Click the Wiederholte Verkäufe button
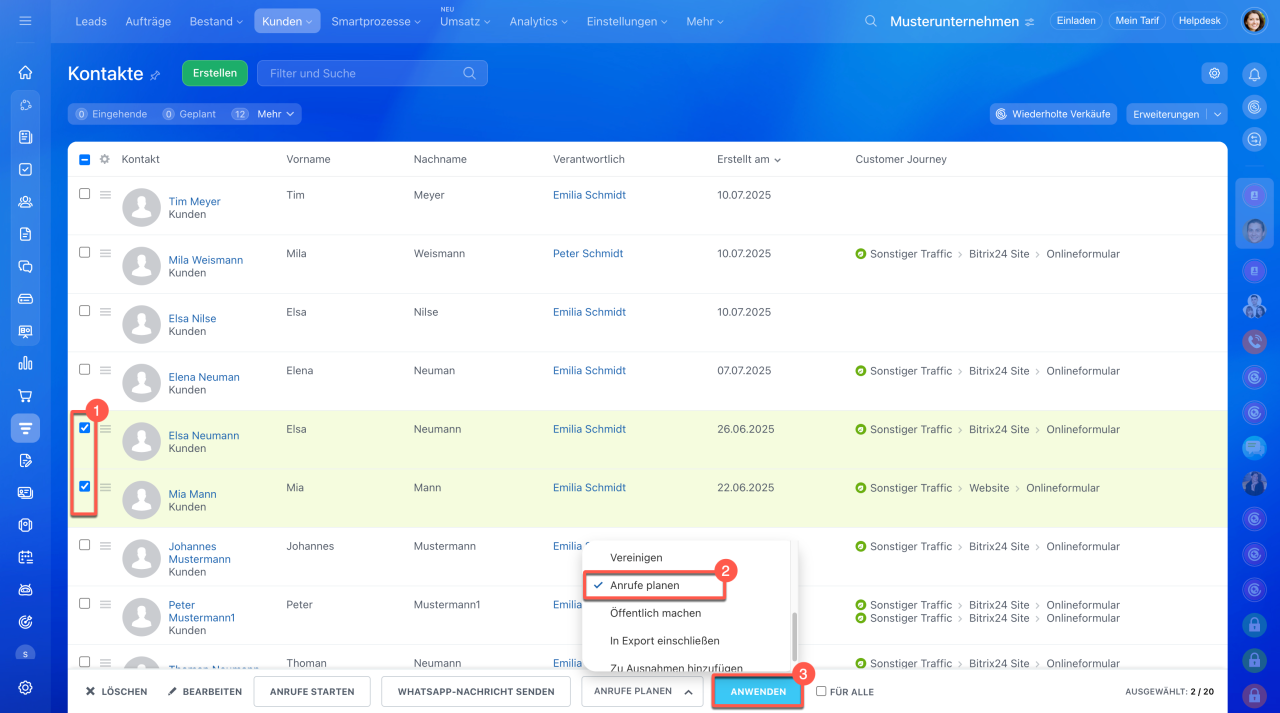 [x=1053, y=114]
